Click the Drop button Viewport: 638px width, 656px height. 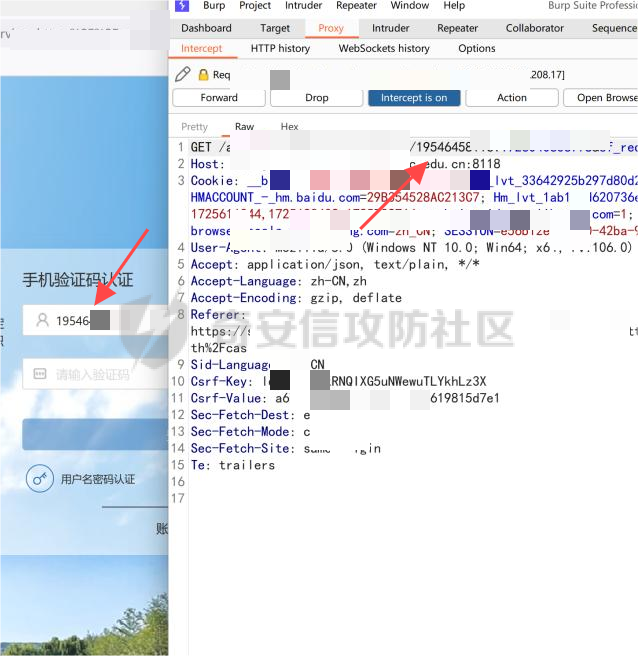317,98
